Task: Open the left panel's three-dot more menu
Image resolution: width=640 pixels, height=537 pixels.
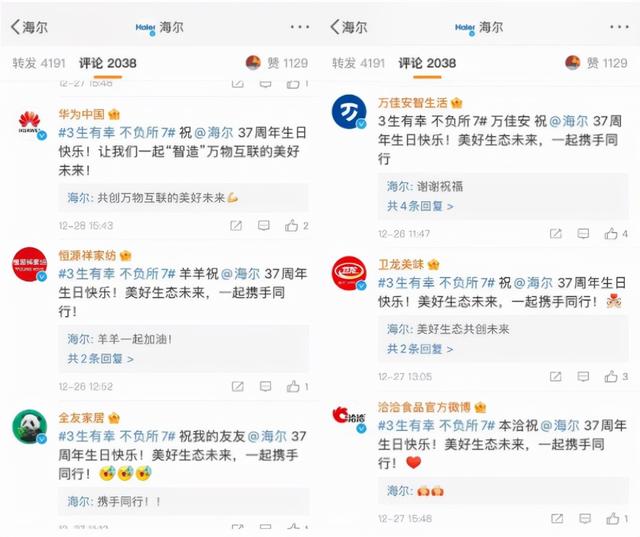Action: click(x=300, y=27)
